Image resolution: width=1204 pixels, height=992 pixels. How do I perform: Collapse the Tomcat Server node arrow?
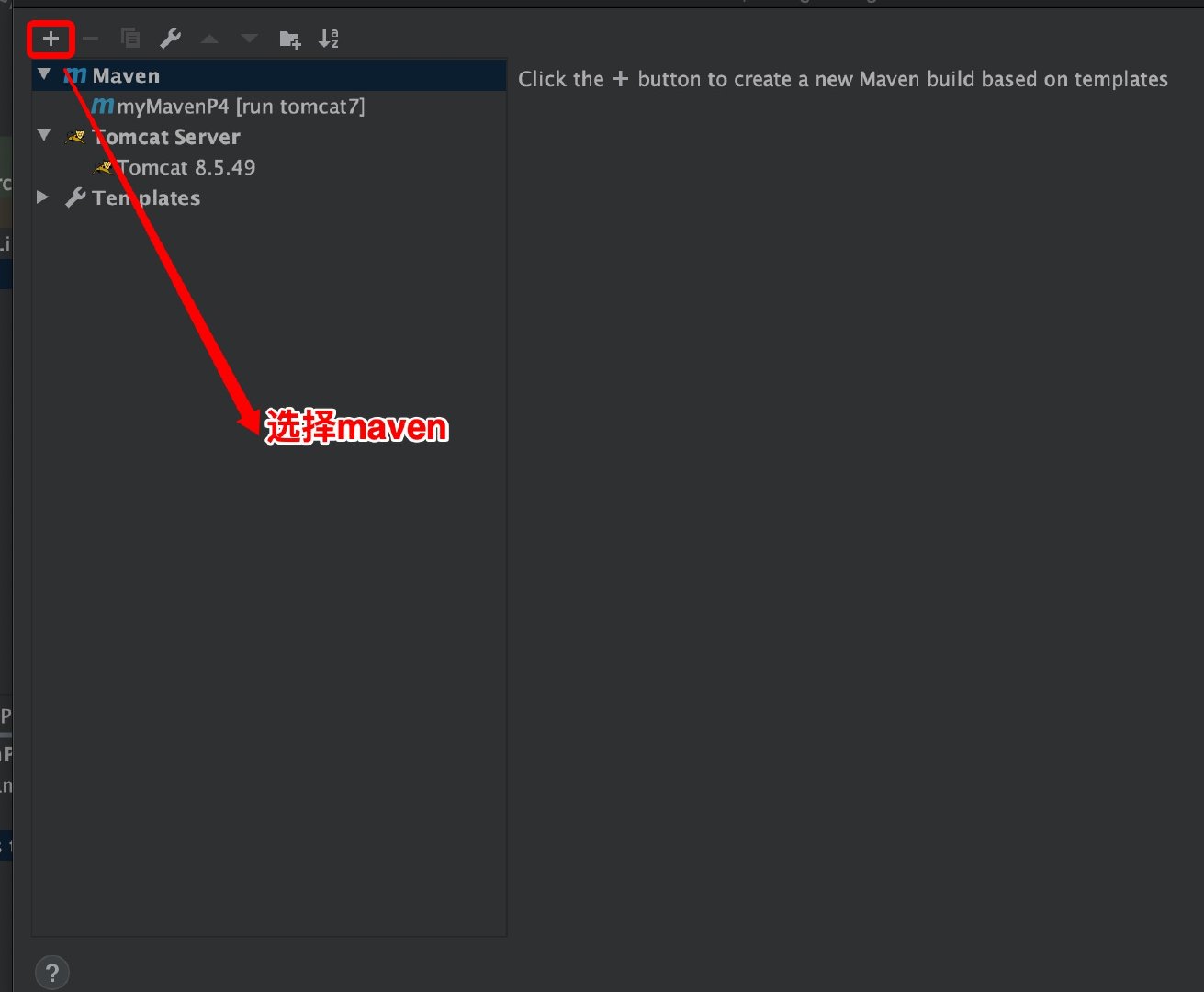tap(44, 135)
